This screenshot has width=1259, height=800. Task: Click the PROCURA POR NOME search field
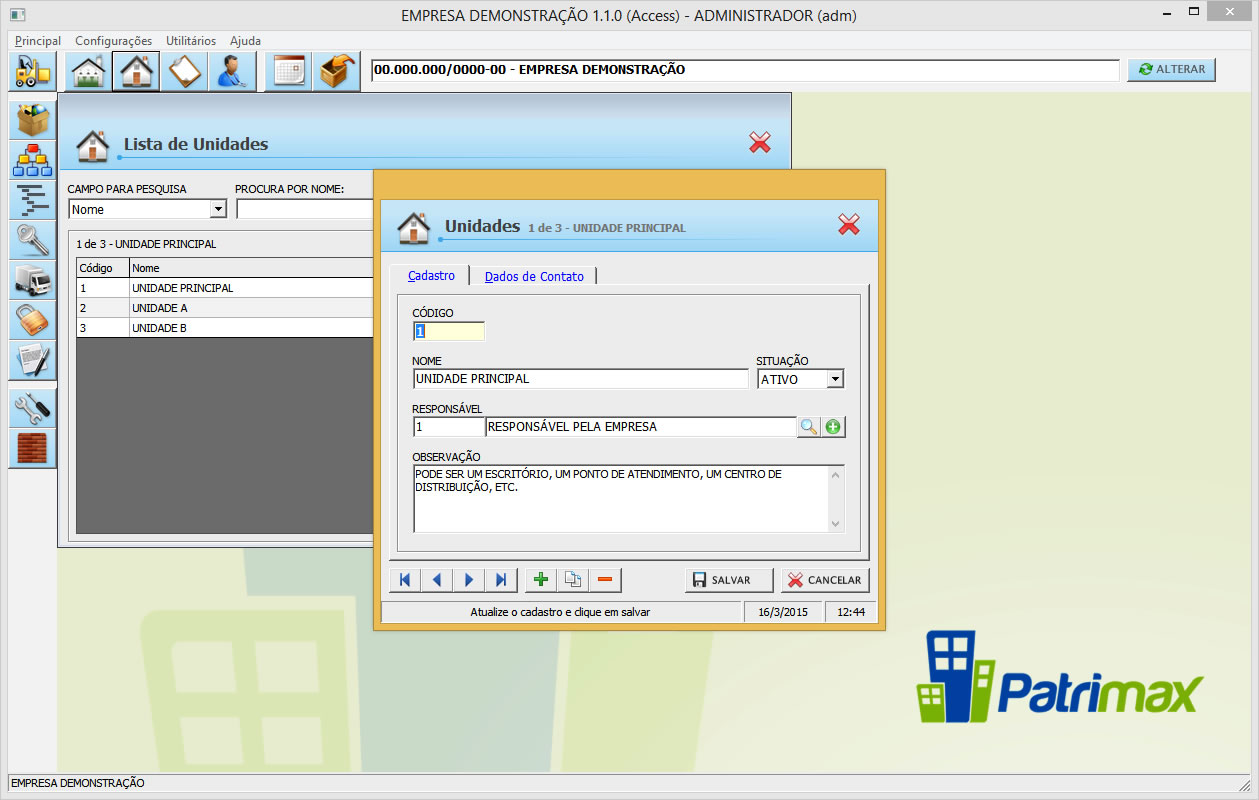[305, 209]
